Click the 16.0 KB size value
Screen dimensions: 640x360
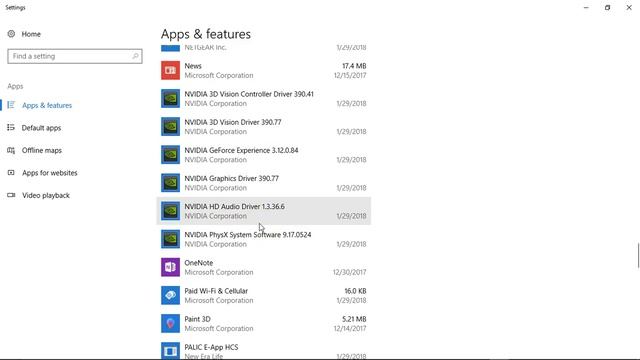coord(355,291)
